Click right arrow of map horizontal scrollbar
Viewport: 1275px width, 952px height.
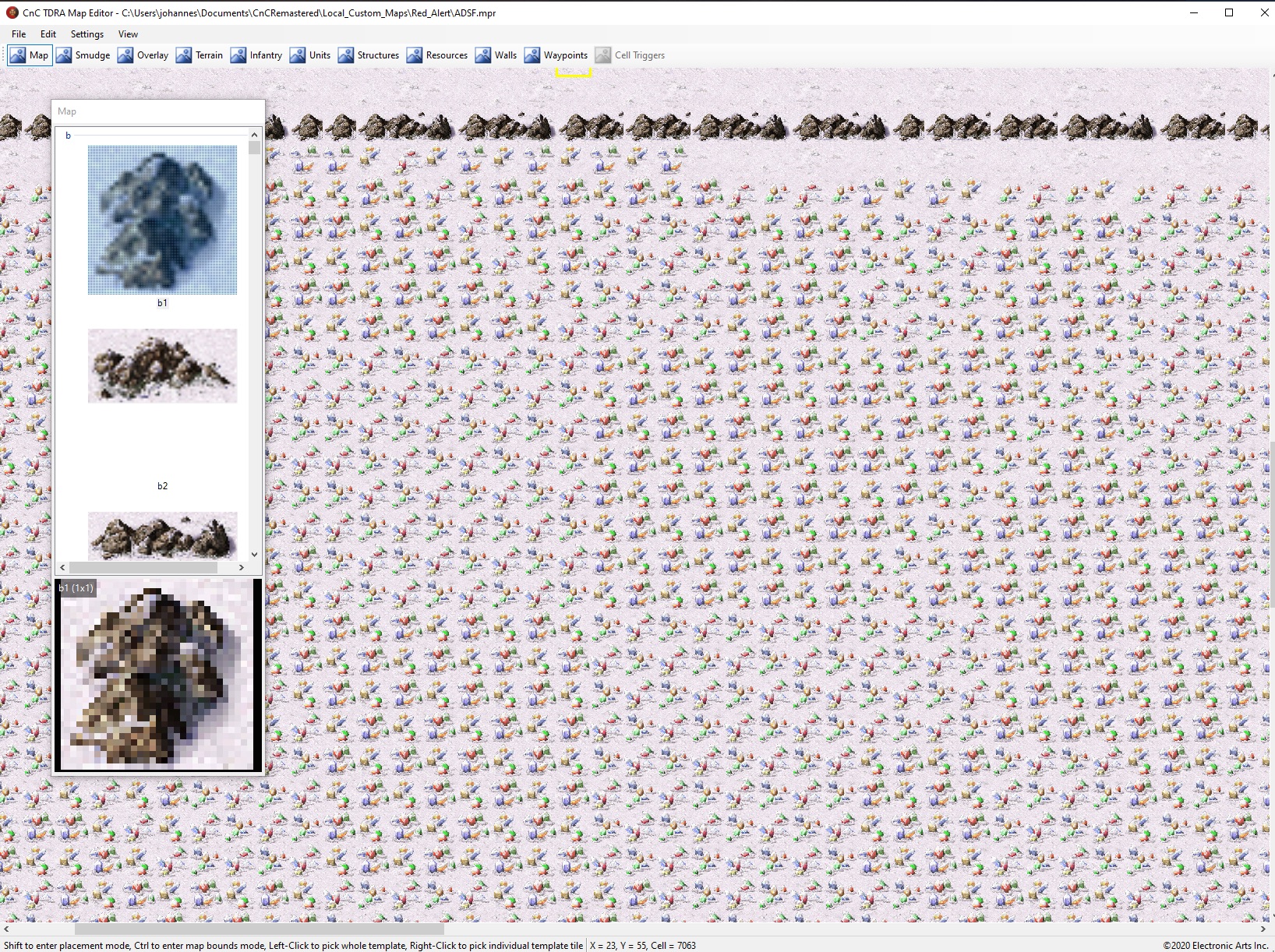[x=1263, y=929]
